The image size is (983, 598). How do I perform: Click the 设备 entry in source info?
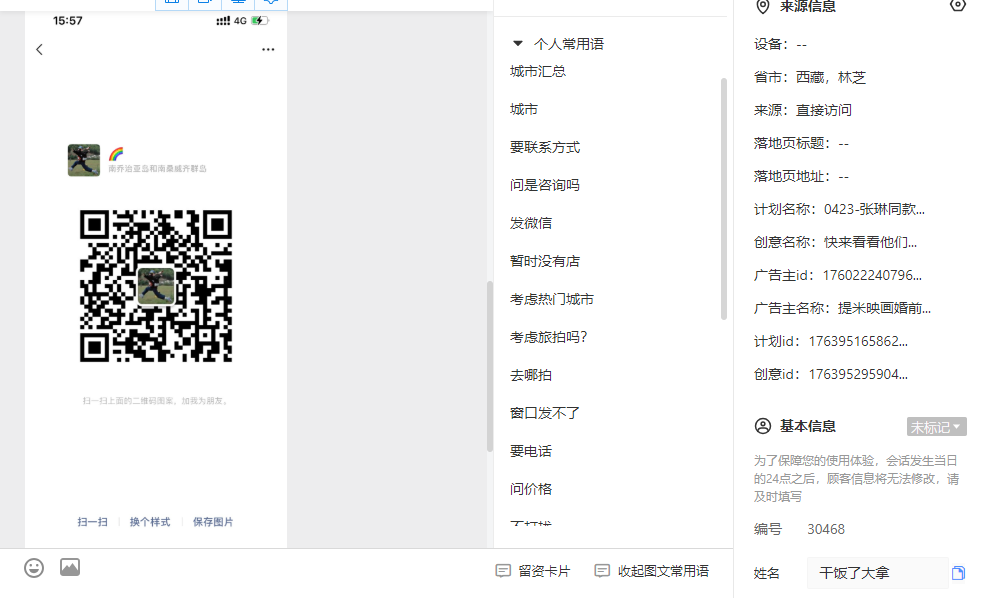(x=781, y=45)
